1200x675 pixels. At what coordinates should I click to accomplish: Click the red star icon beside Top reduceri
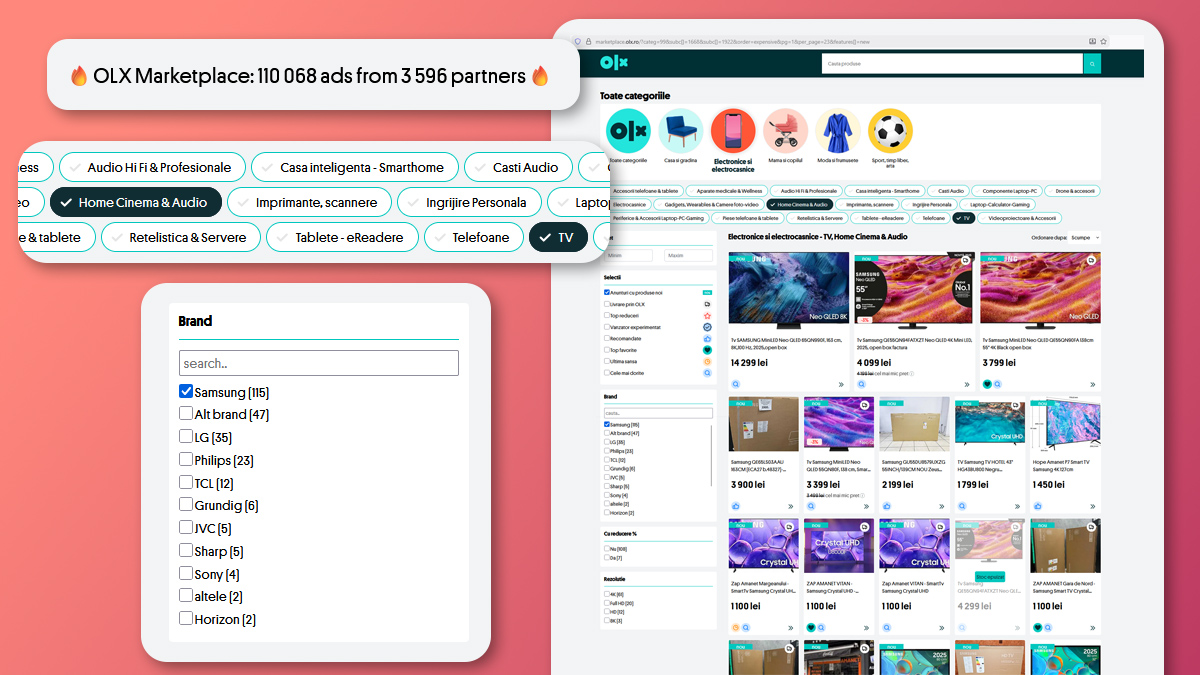pos(707,315)
